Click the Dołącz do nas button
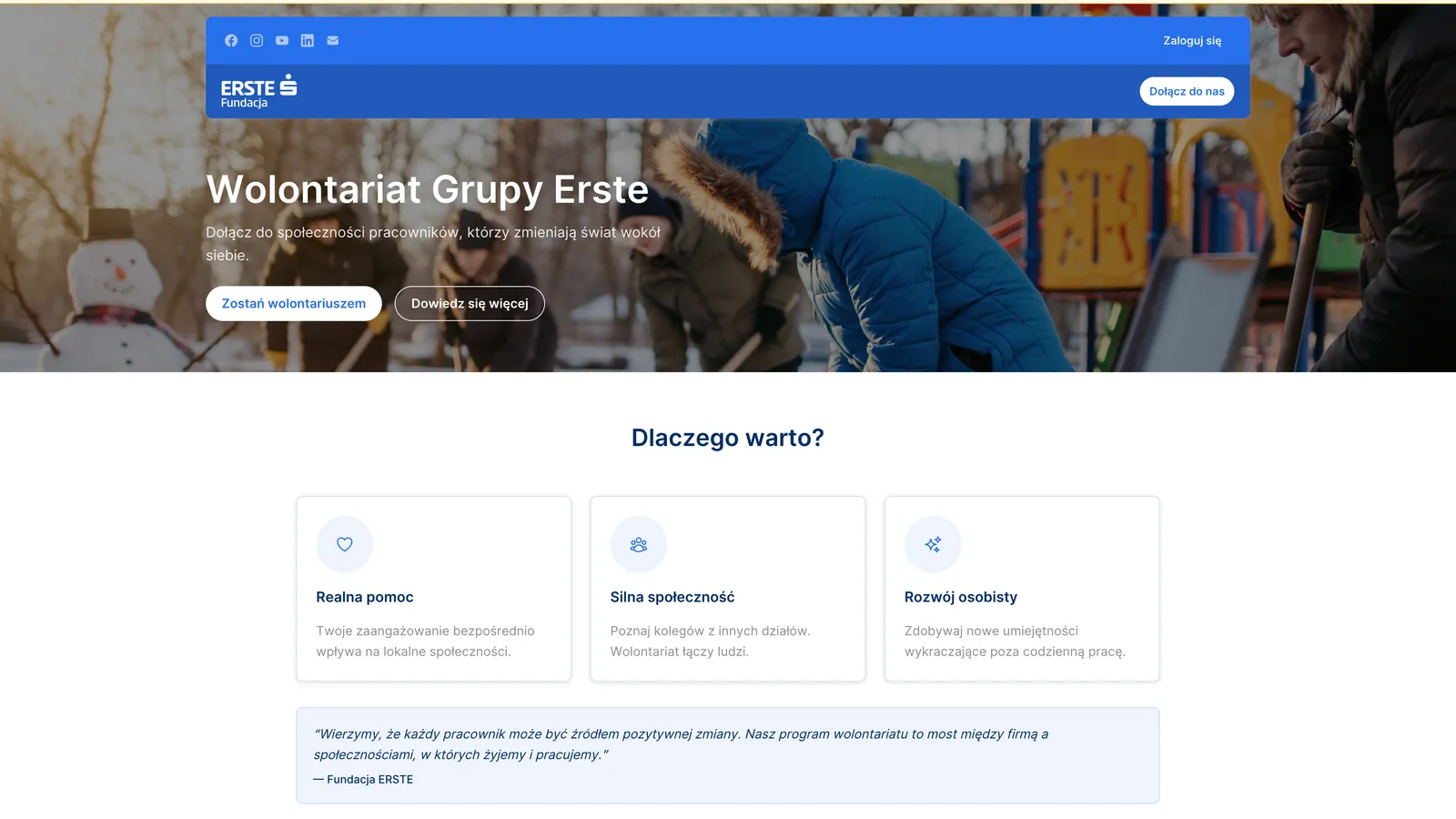This screenshot has height=819, width=1456. (1187, 91)
